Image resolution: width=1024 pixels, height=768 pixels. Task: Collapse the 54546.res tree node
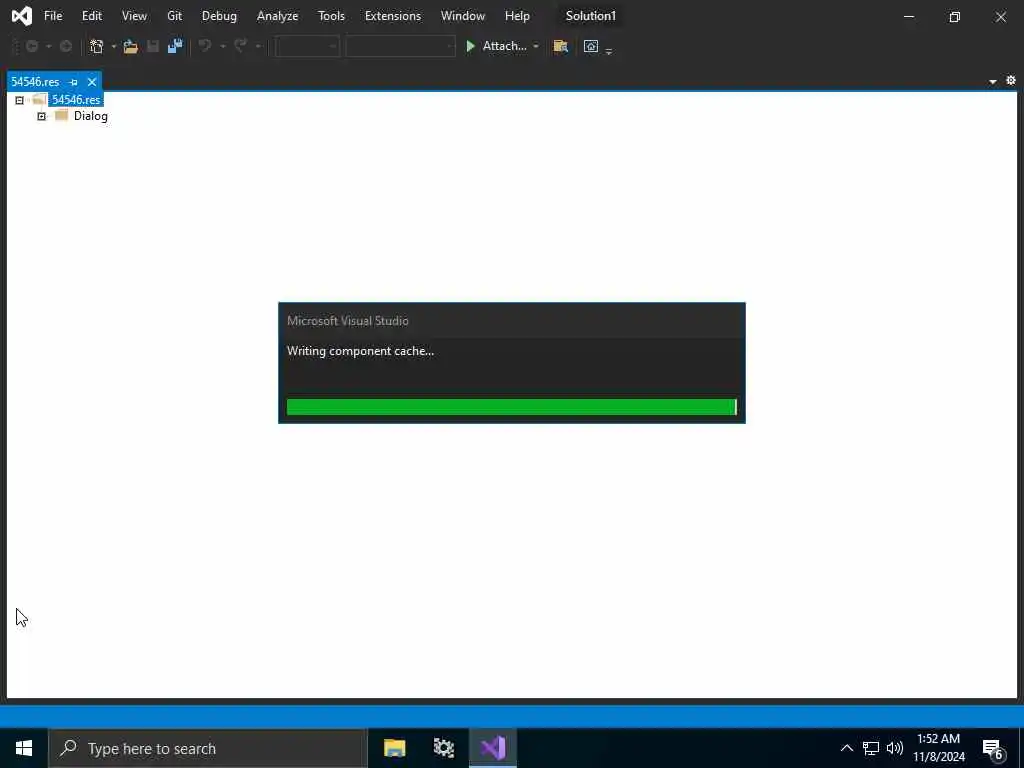[x=20, y=100]
